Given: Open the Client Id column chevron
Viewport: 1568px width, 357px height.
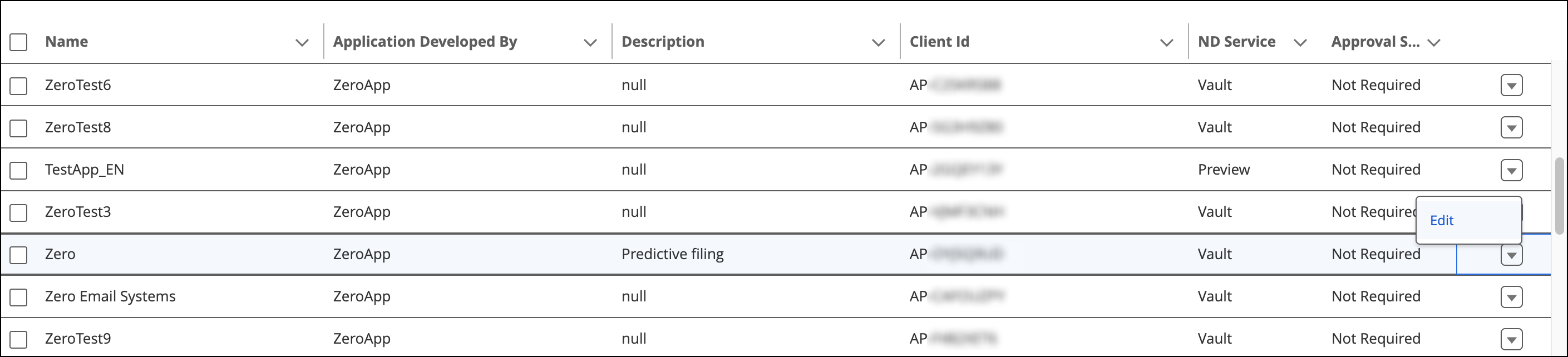Looking at the screenshot, I should tap(1166, 43).
